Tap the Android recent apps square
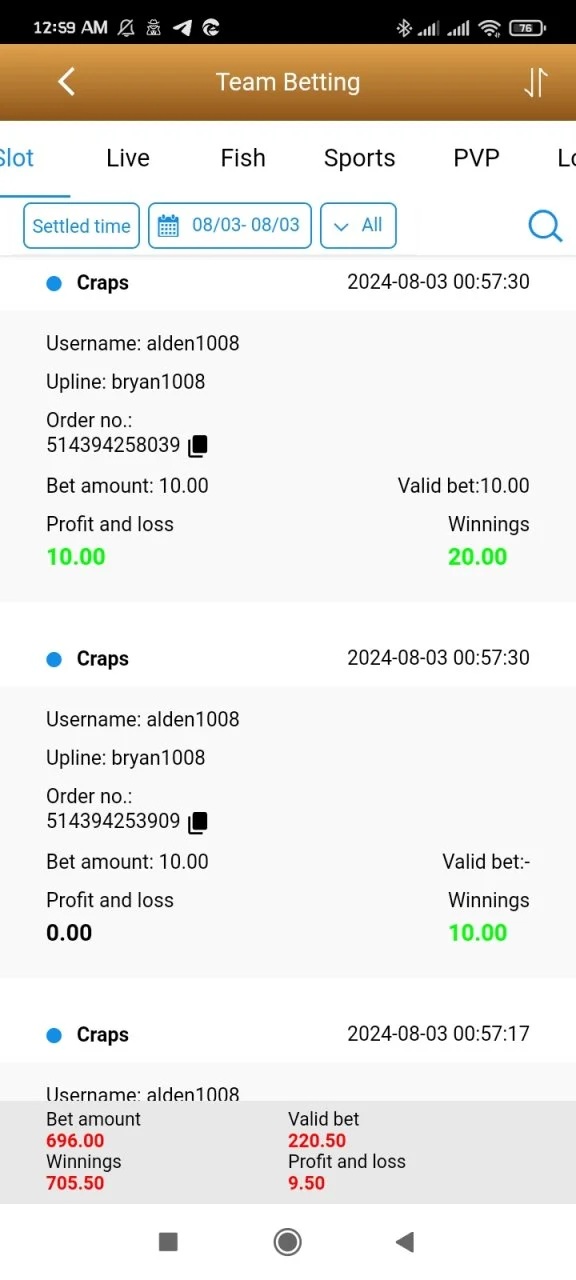This screenshot has height=1280, width=576. [x=168, y=1242]
